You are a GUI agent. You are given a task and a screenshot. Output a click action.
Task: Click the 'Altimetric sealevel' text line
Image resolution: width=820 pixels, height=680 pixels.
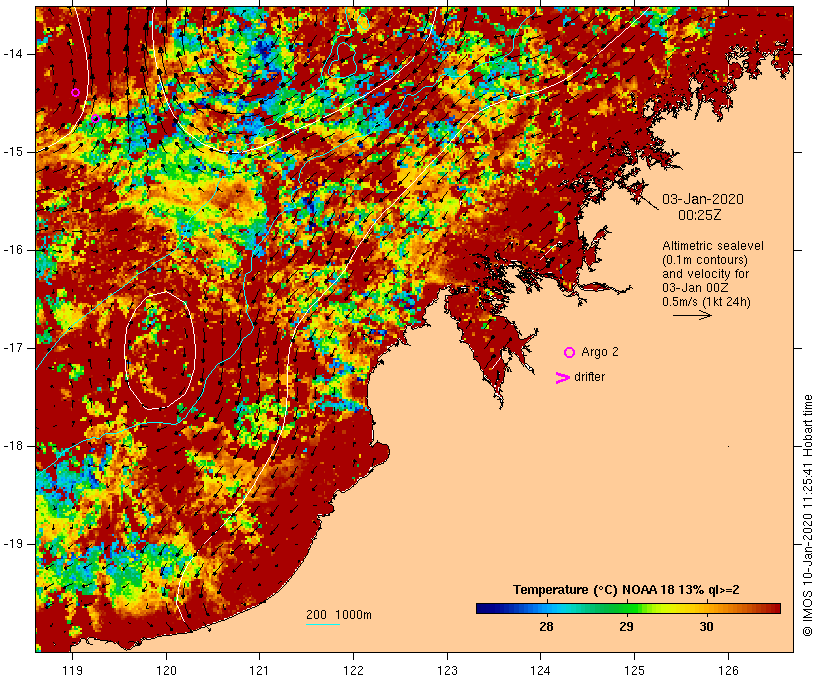point(713,246)
